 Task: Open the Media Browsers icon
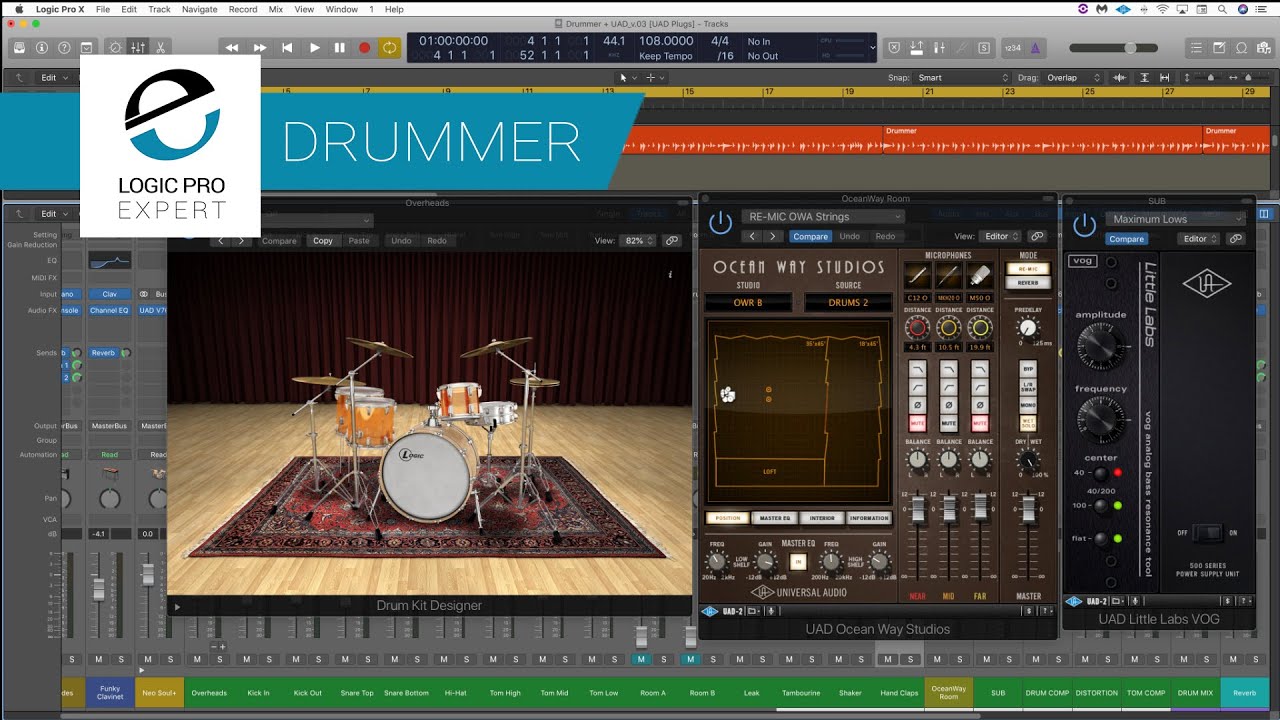1265,47
